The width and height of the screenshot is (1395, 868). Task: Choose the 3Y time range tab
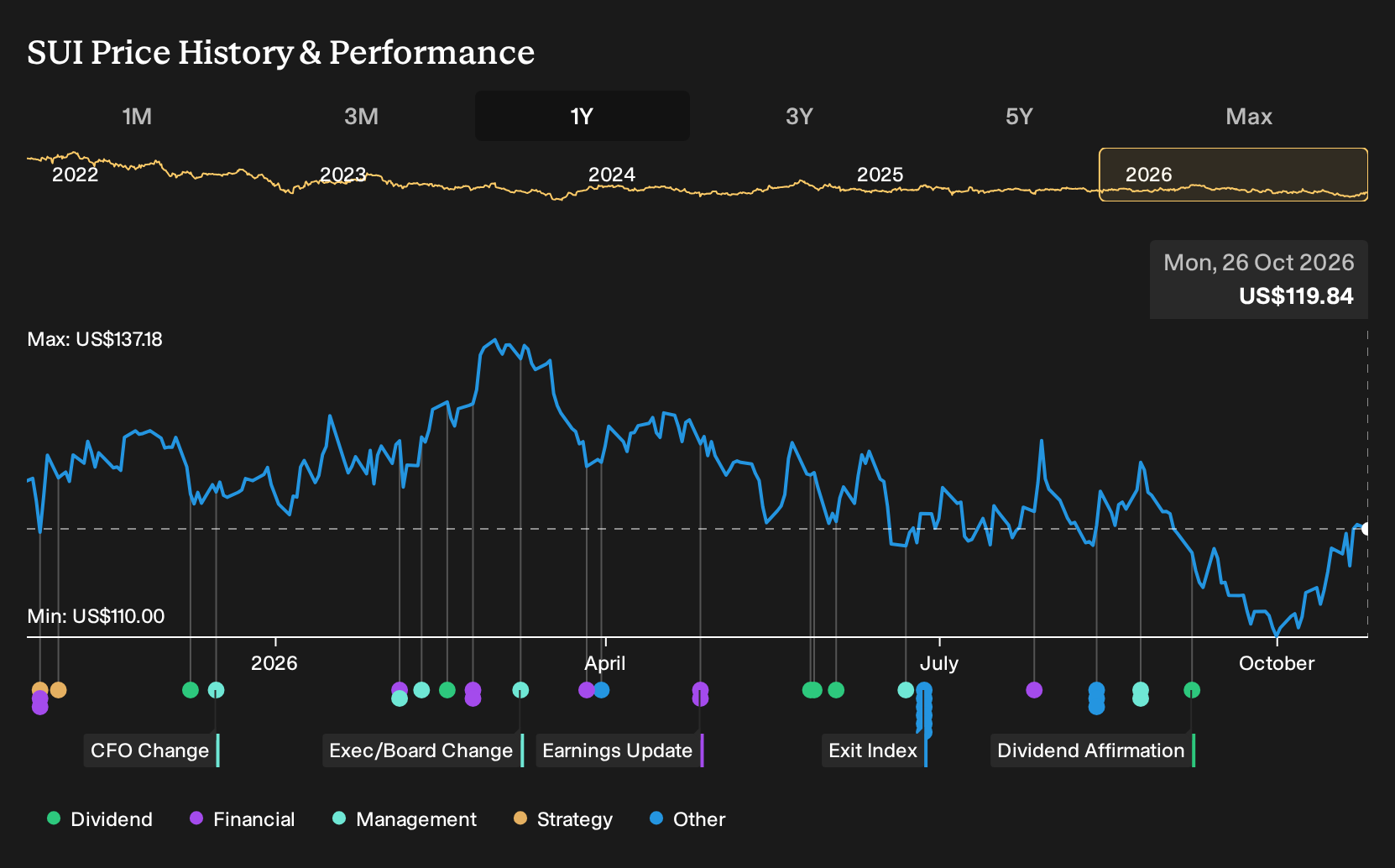[x=799, y=116]
